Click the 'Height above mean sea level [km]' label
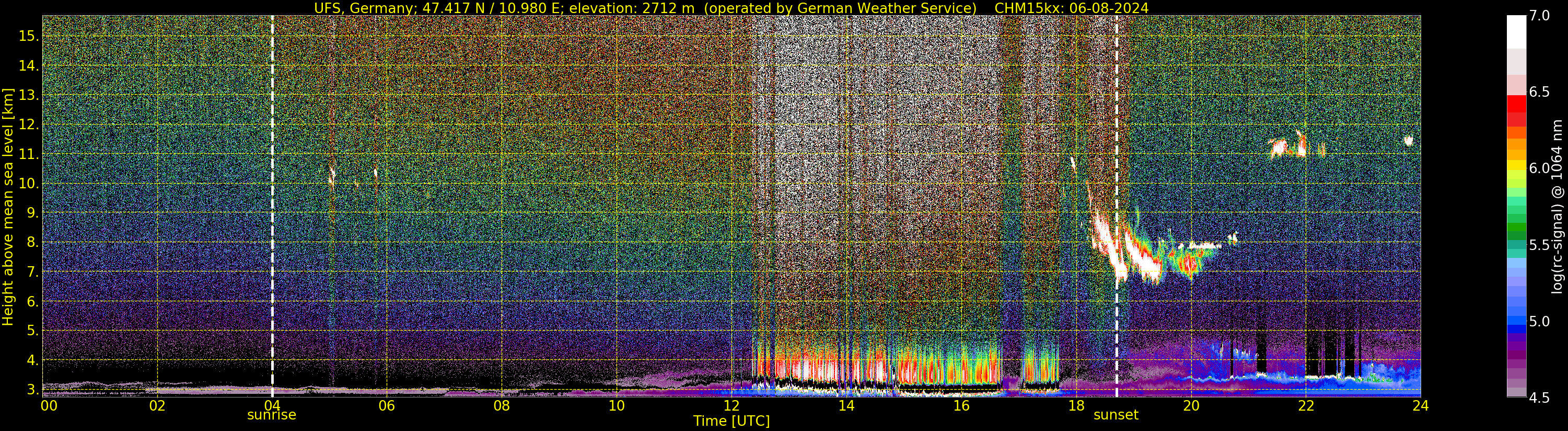 [8, 206]
